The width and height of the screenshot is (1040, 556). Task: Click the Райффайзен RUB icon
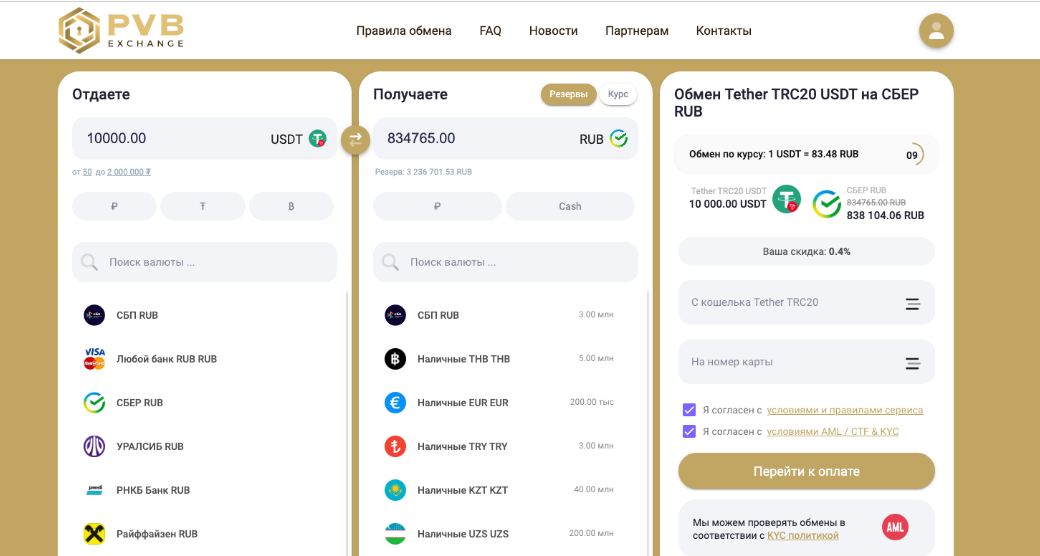tap(94, 534)
